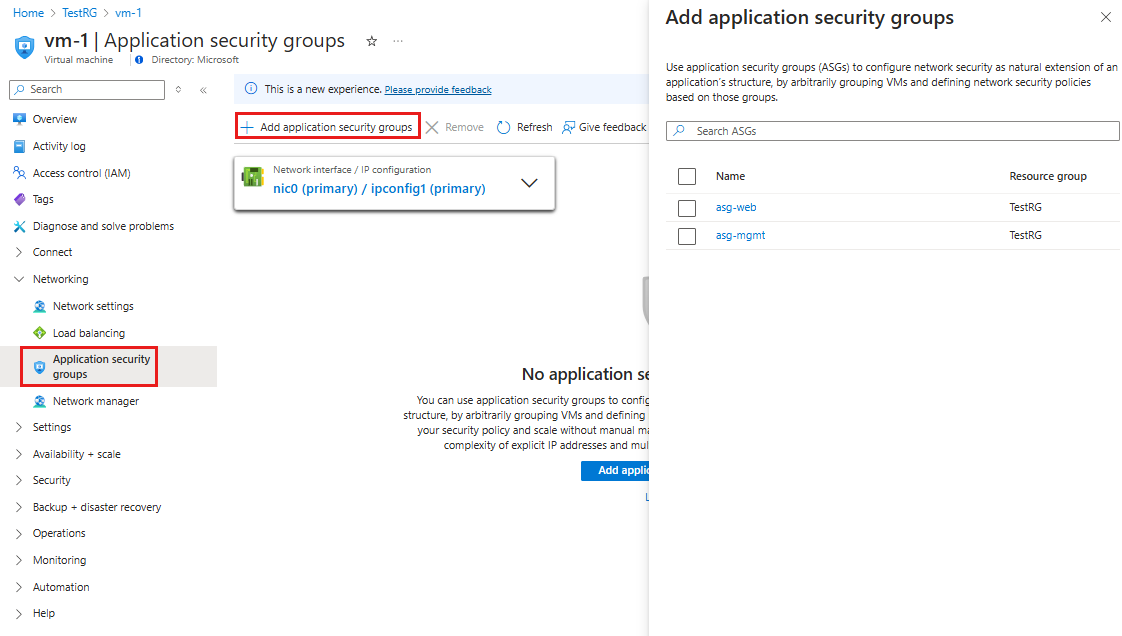
Task: Navigate to TestRG via the breadcrumb
Action: [79, 13]
